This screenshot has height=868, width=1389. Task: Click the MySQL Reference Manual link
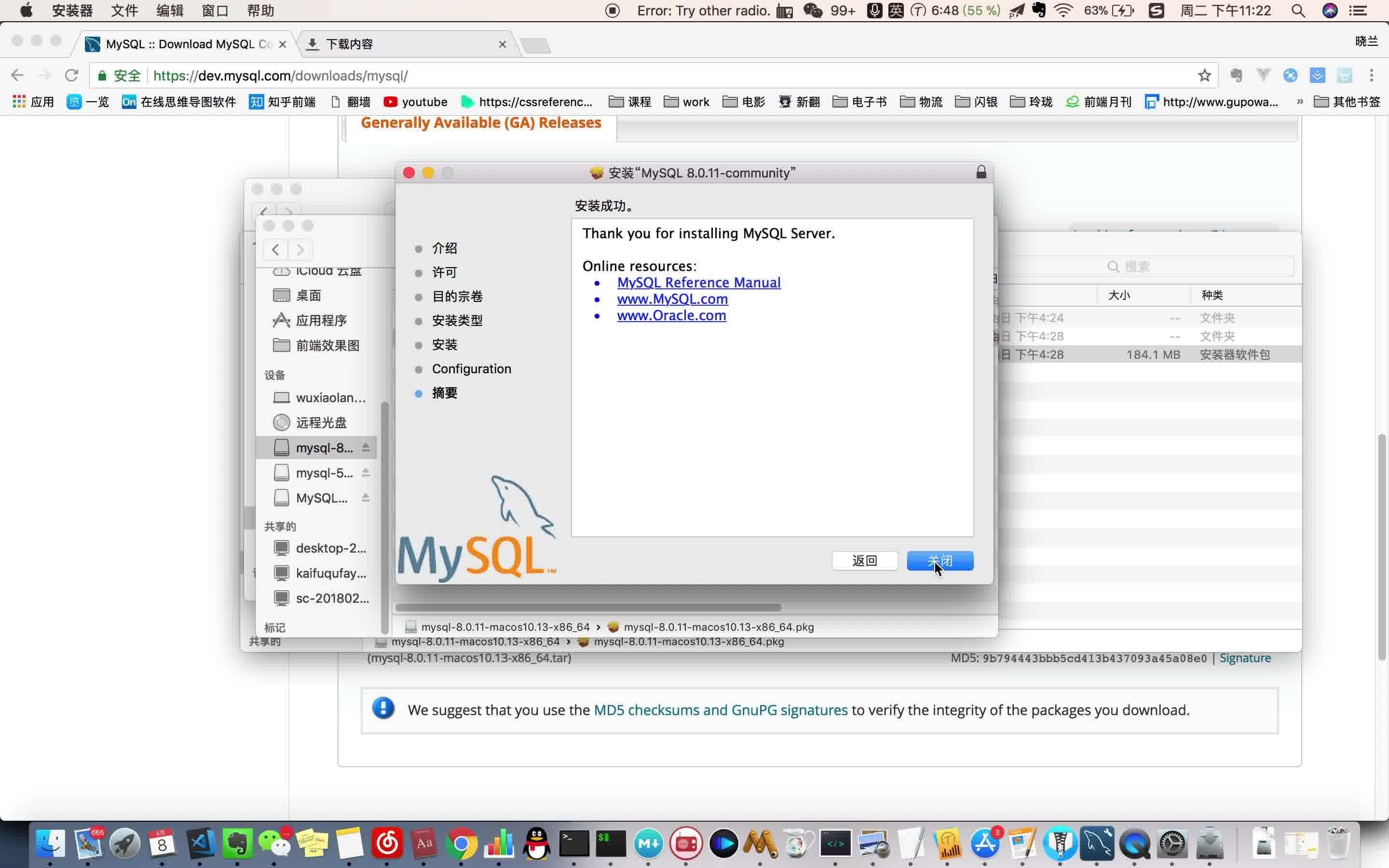(698, 282)
